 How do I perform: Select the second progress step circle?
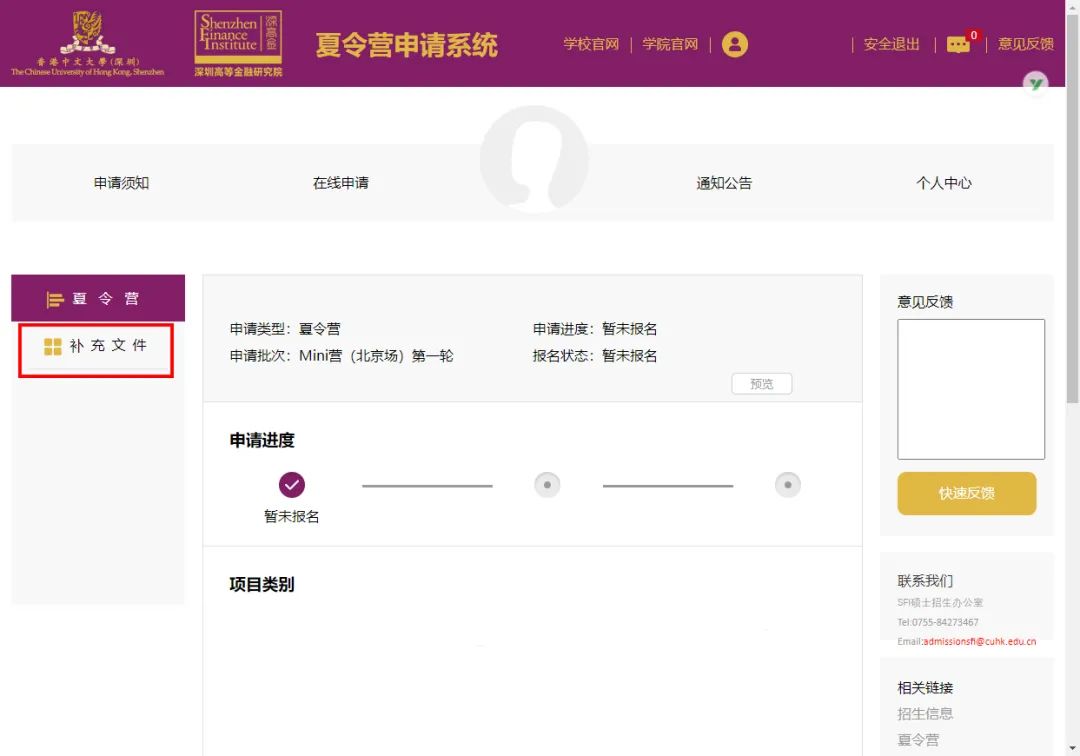[547, 485]
